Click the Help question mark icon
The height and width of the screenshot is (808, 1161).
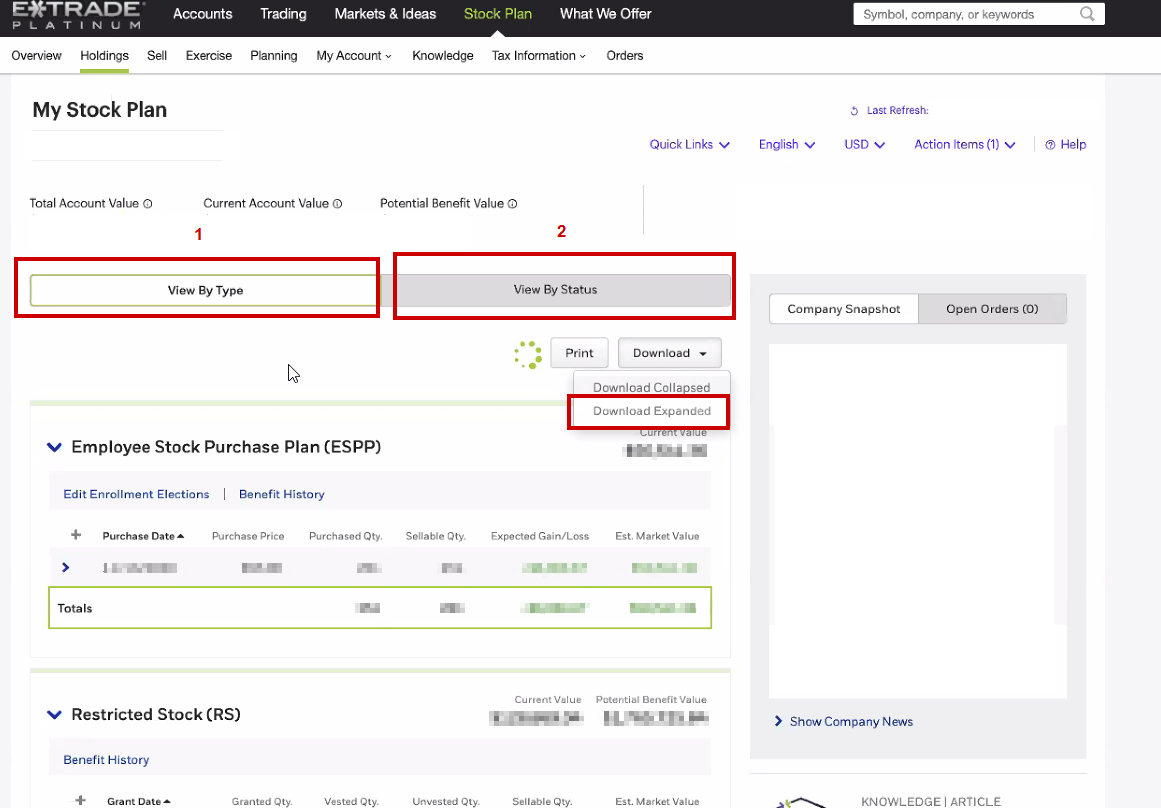click(x=1050, y=145)
